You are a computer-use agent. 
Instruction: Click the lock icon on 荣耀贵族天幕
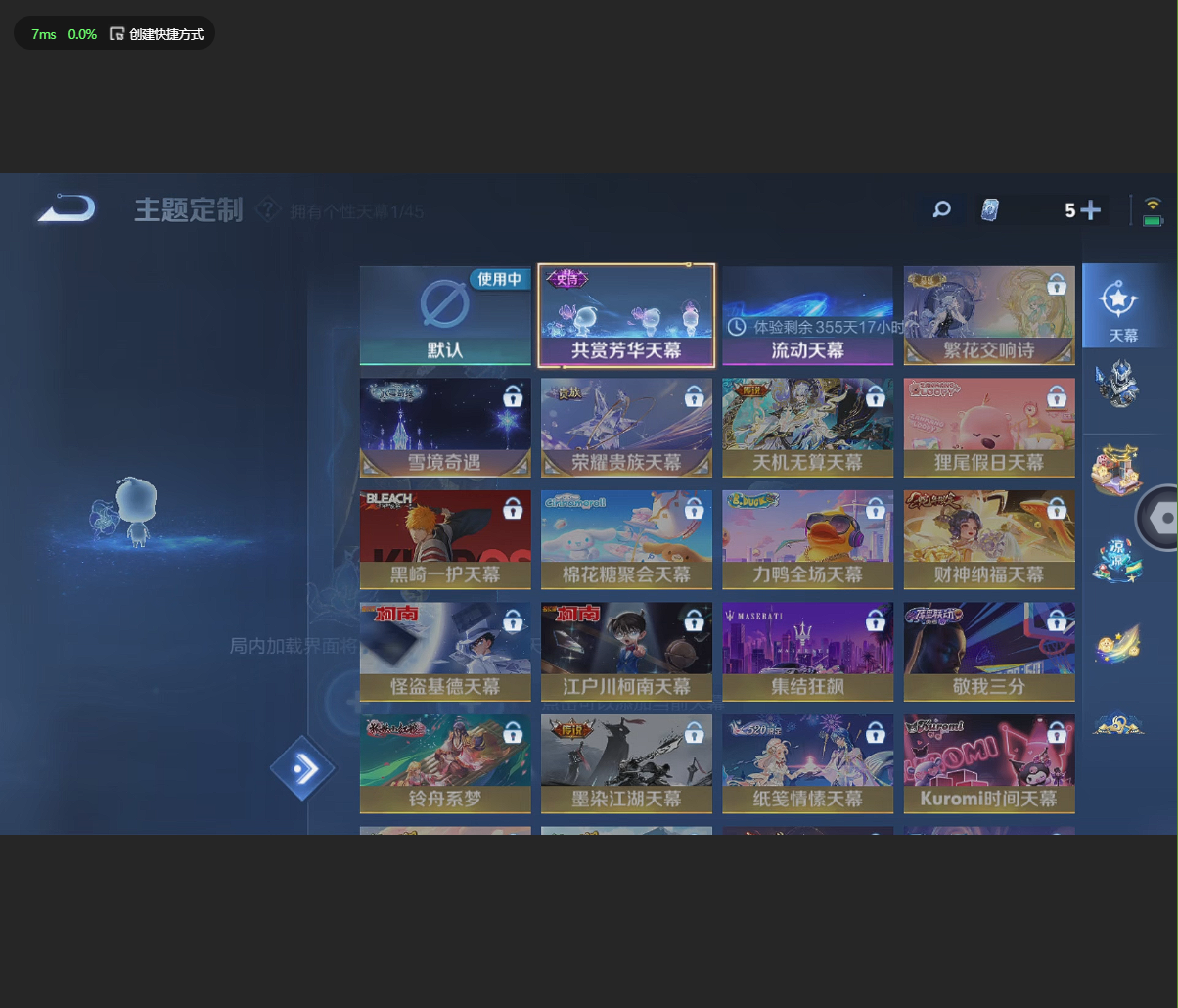pos(694,396)
